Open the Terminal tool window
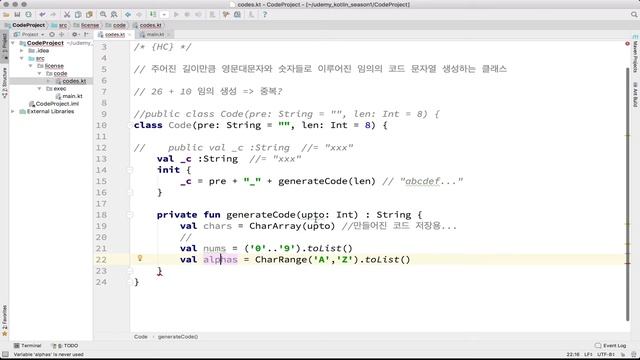The image size is (640, 360). click(28, 346)
